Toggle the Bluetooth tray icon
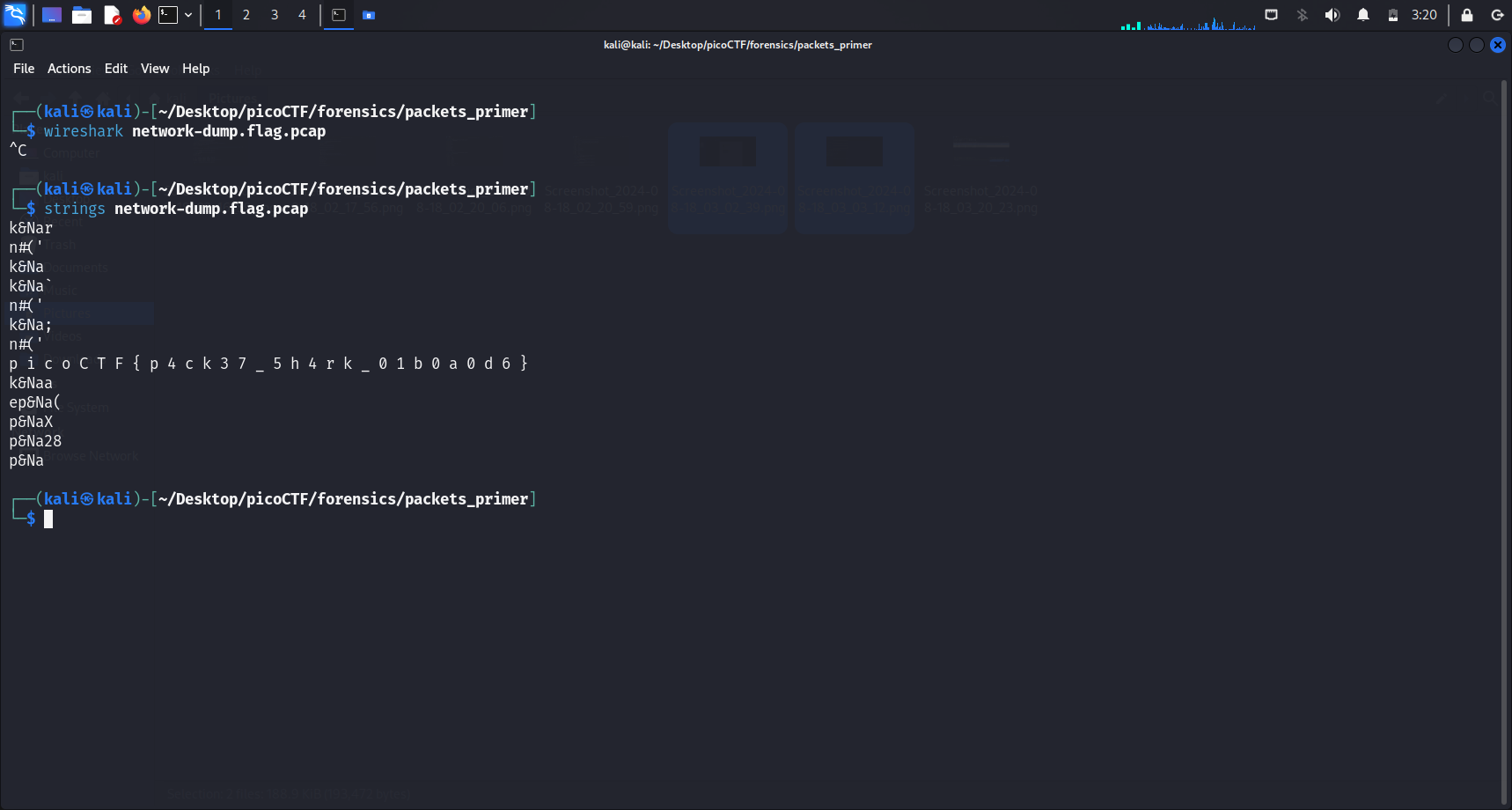 (x=1302, y=15)
